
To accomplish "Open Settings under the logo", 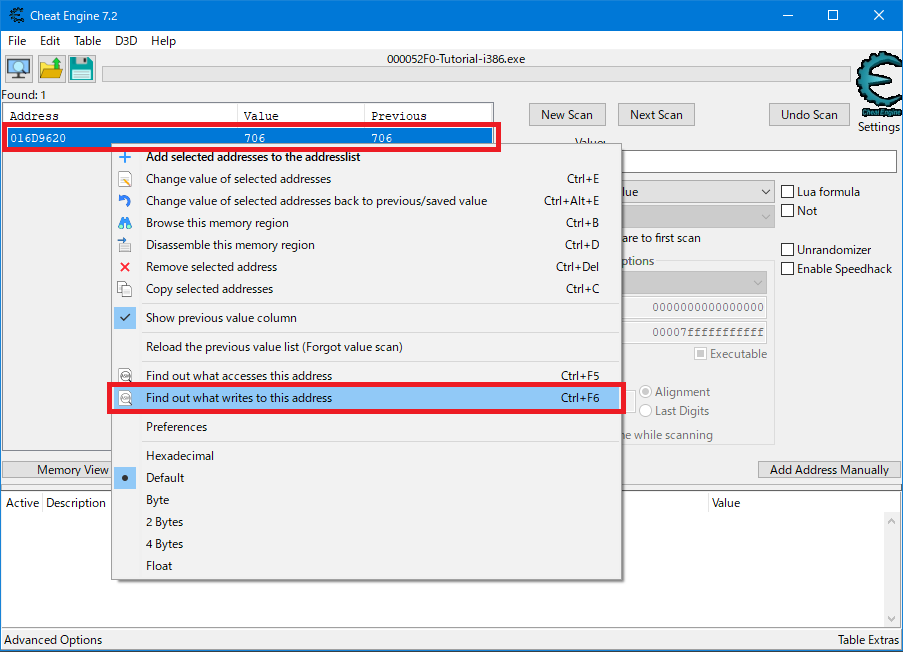I will 878,127.
